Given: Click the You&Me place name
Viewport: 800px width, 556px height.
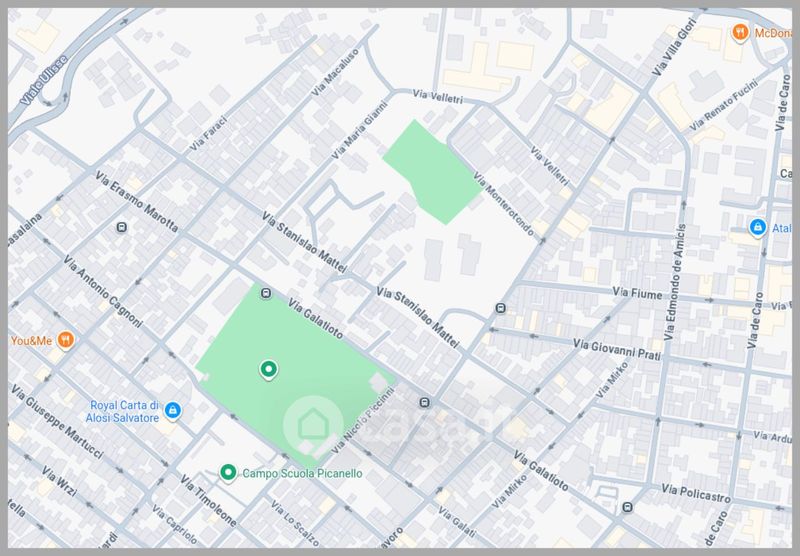Looking at the screenshot, I should click(30, 340).
